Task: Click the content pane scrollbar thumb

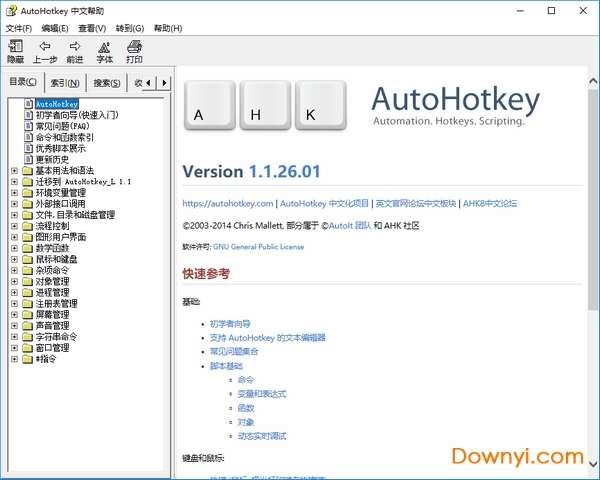Action: [x=593, y=199]
